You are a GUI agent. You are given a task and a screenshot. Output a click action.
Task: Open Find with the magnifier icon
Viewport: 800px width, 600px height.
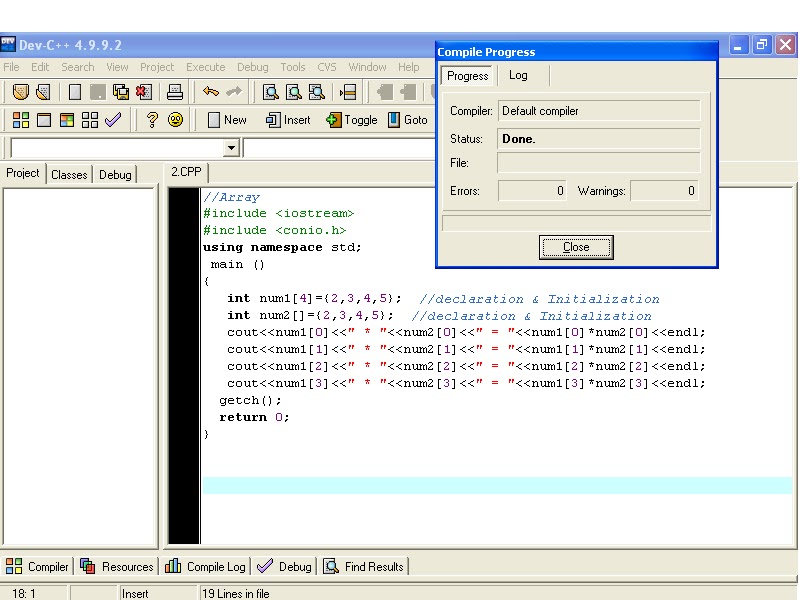tap(271, 92)
